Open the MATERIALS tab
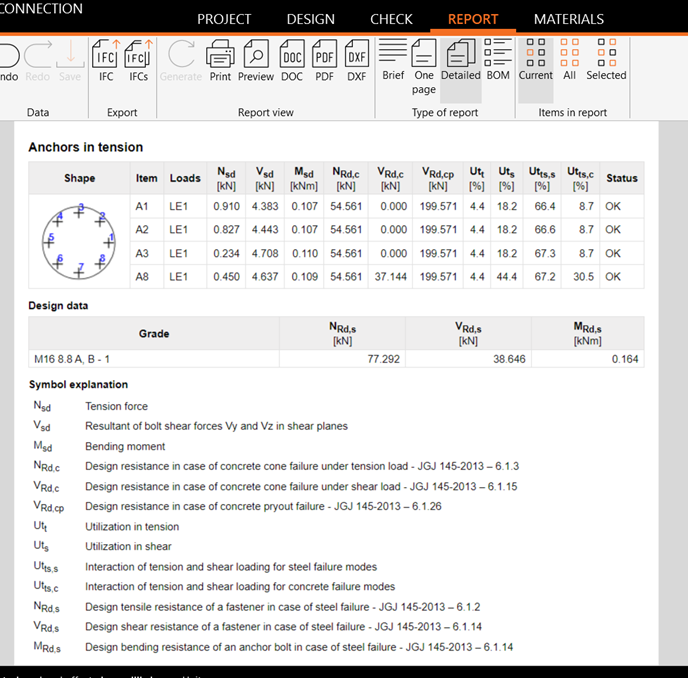Image resolution: width=688 pixels, height=678 pixels. tap(568, 19)
